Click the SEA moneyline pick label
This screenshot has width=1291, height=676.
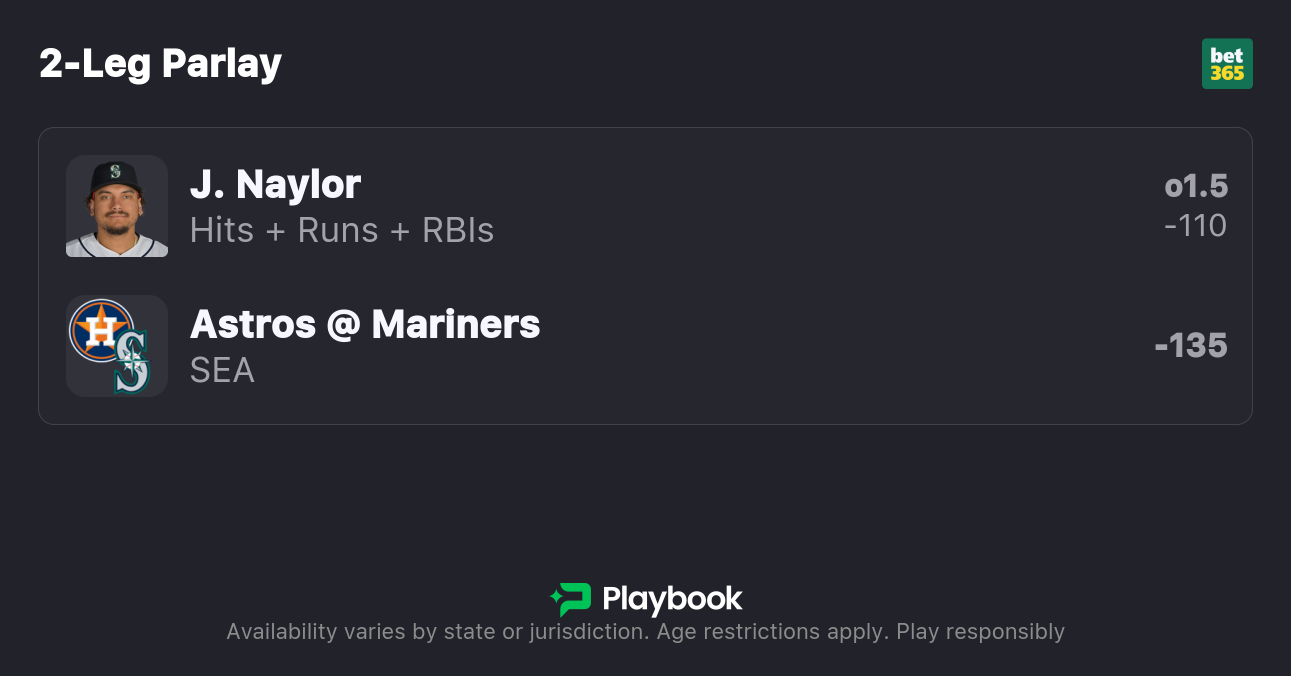coord(222,371)
